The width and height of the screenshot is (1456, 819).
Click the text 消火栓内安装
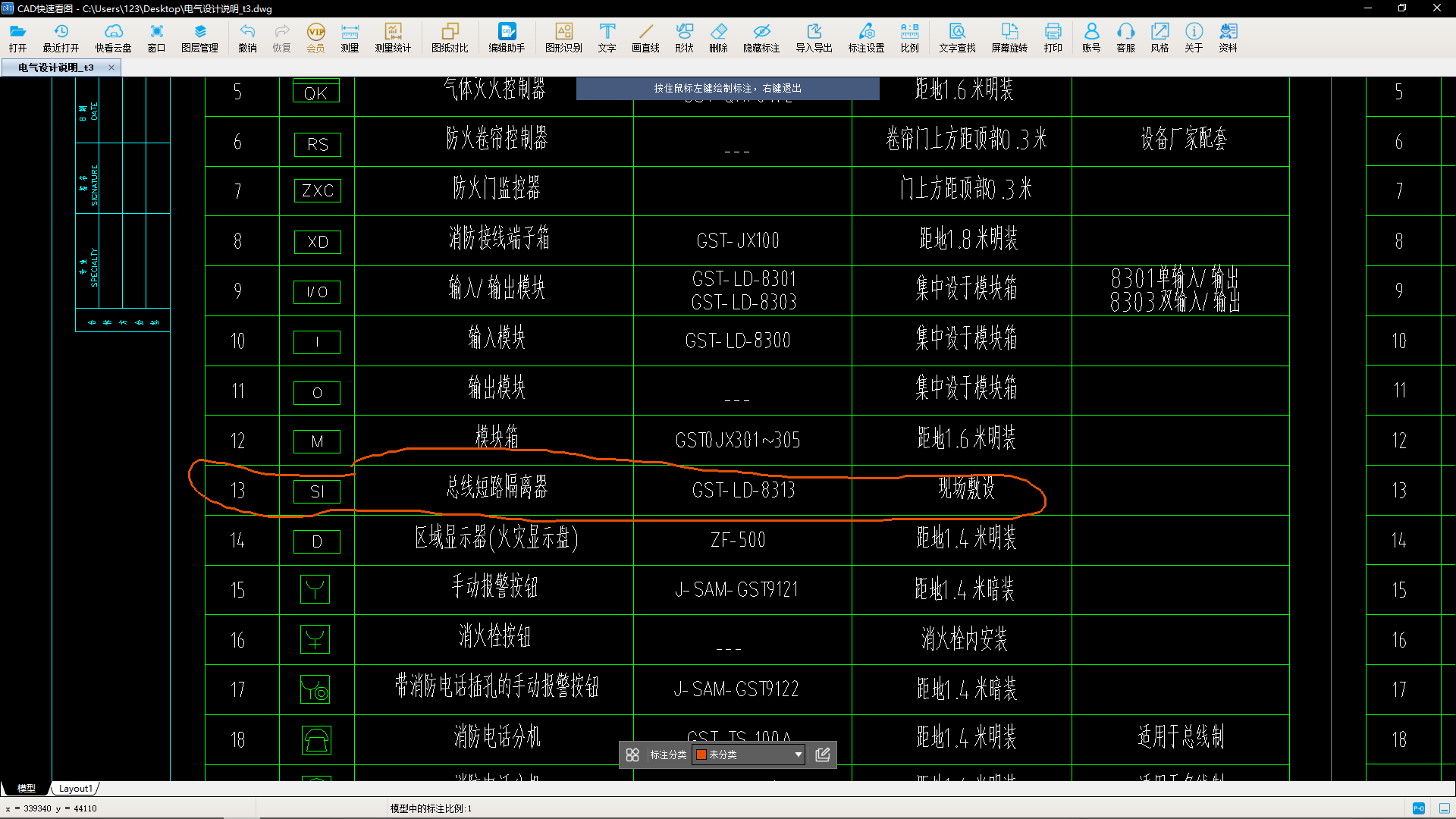[965, 639]
